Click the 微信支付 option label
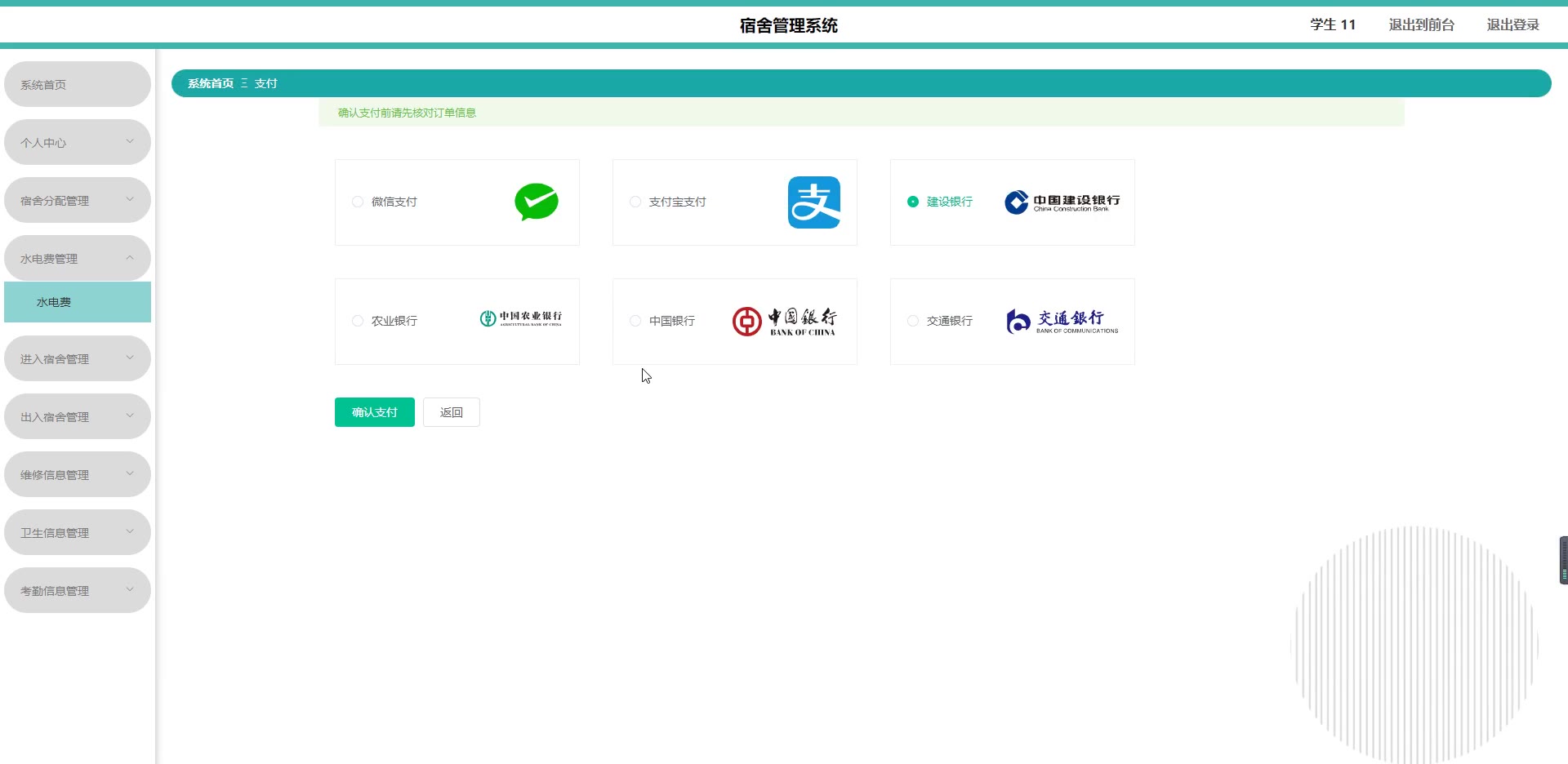This screenshot has width=1568, height=764. point(394,202)
